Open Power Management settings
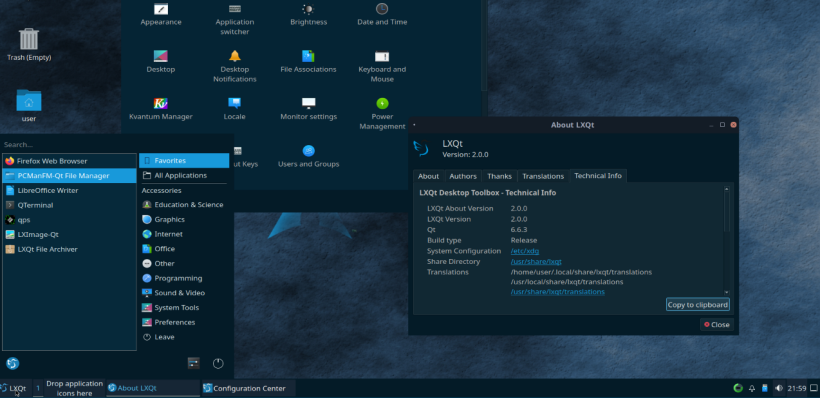The width and height of the screenshot is (820, 398). 382,113
